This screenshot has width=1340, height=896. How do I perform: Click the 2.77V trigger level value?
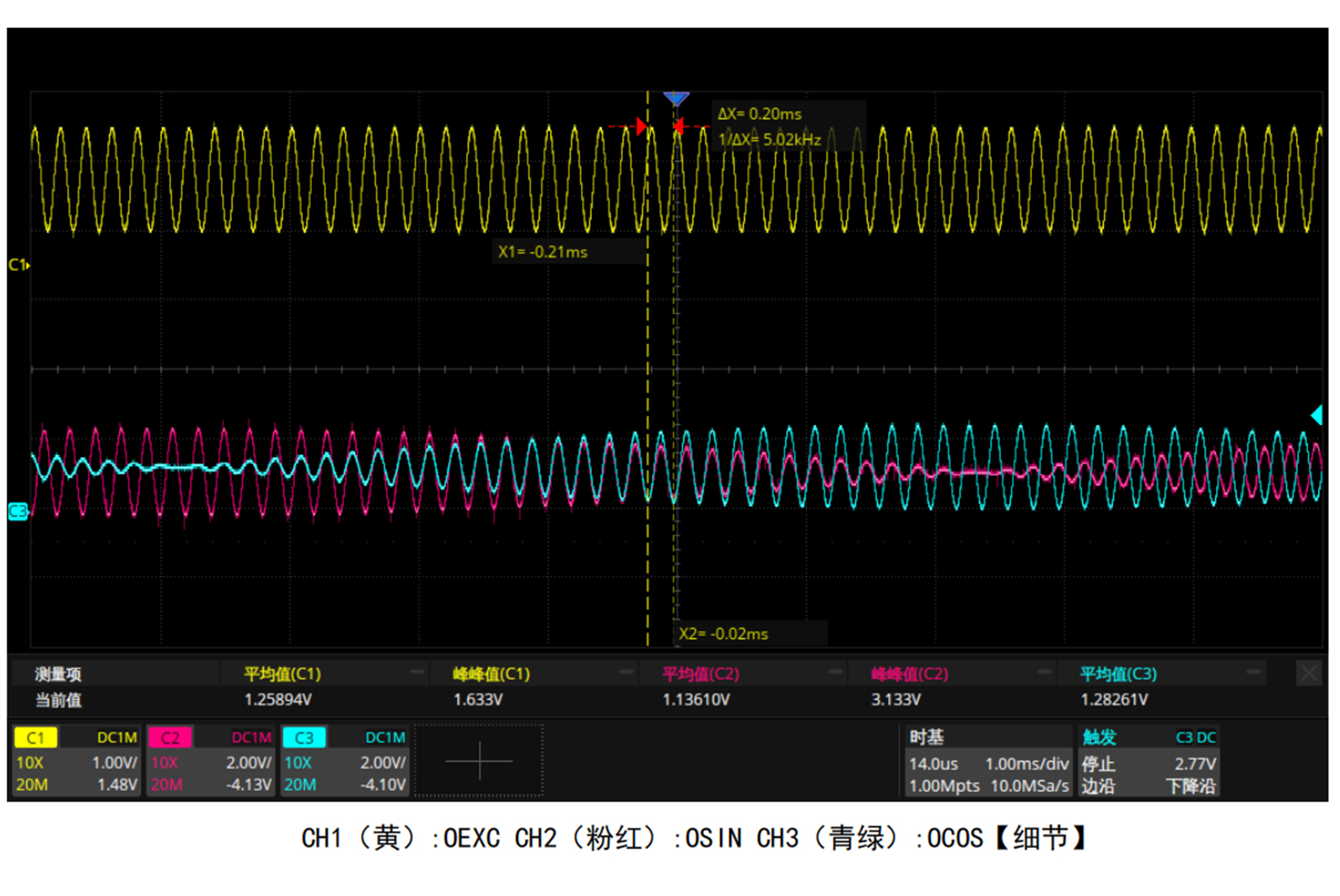click(x=1195, y=764)
